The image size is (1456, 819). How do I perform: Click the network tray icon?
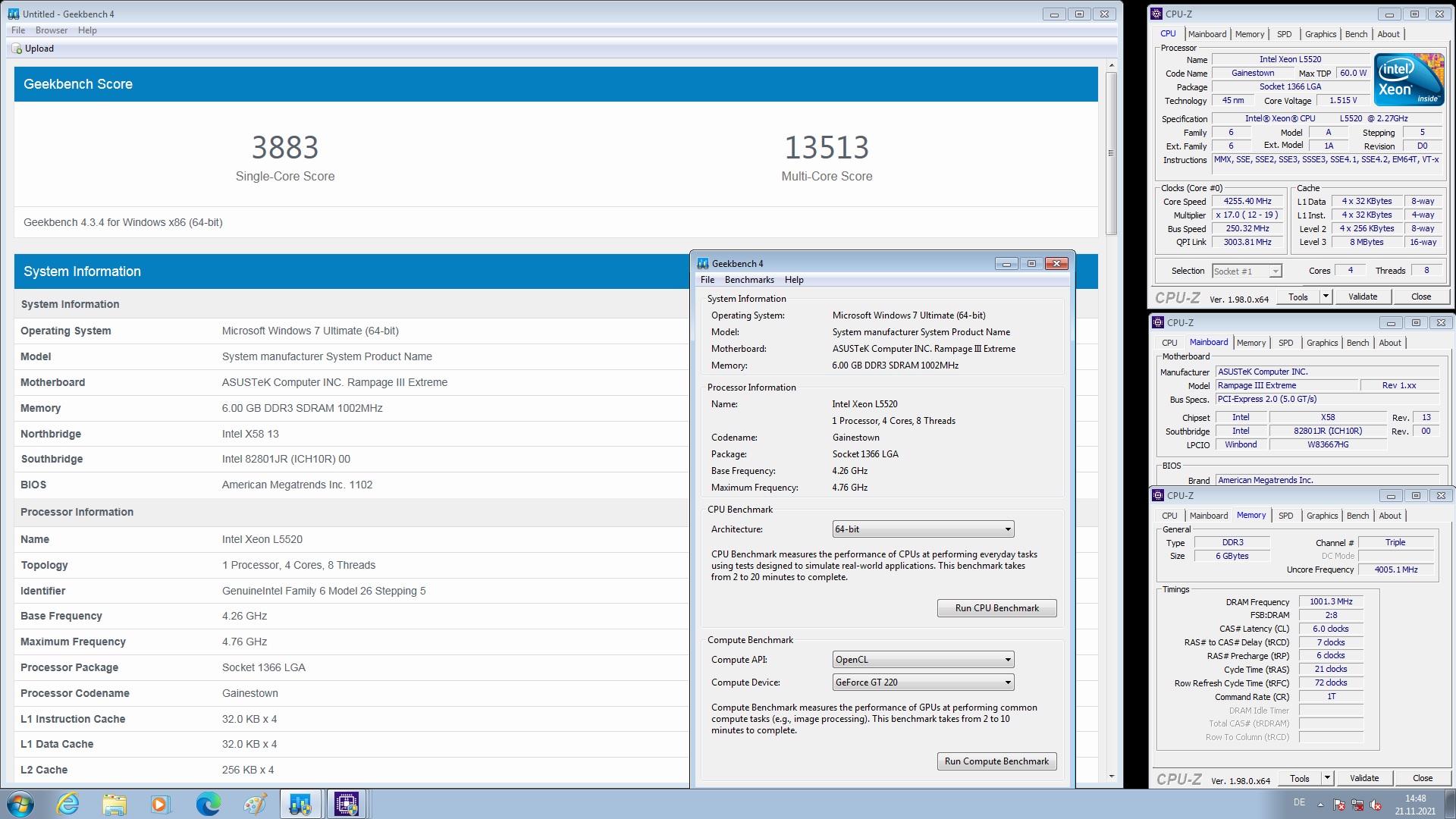click(1357, 805)
